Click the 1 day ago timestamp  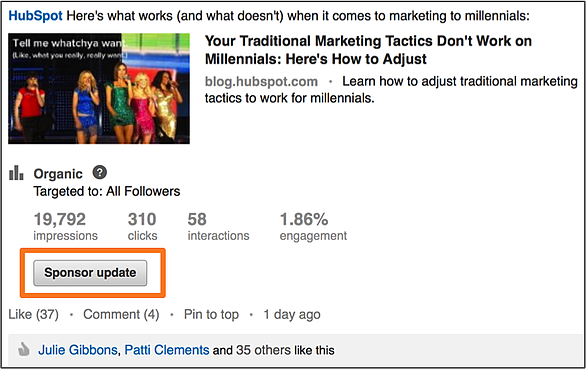[292, 314]
